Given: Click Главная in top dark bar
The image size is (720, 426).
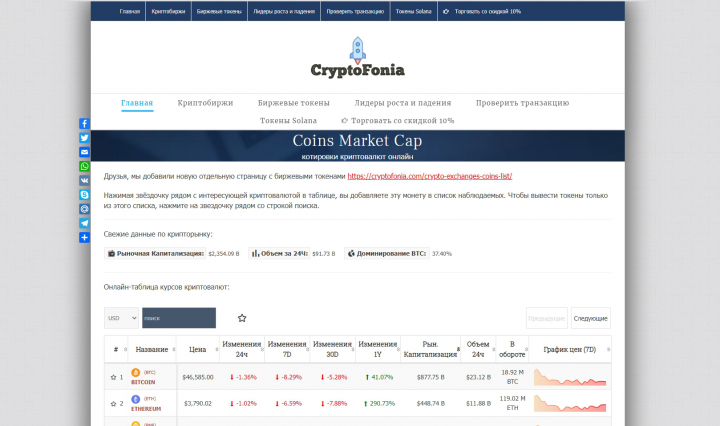Looking at the screenshot, I should (x=129, y=11).
